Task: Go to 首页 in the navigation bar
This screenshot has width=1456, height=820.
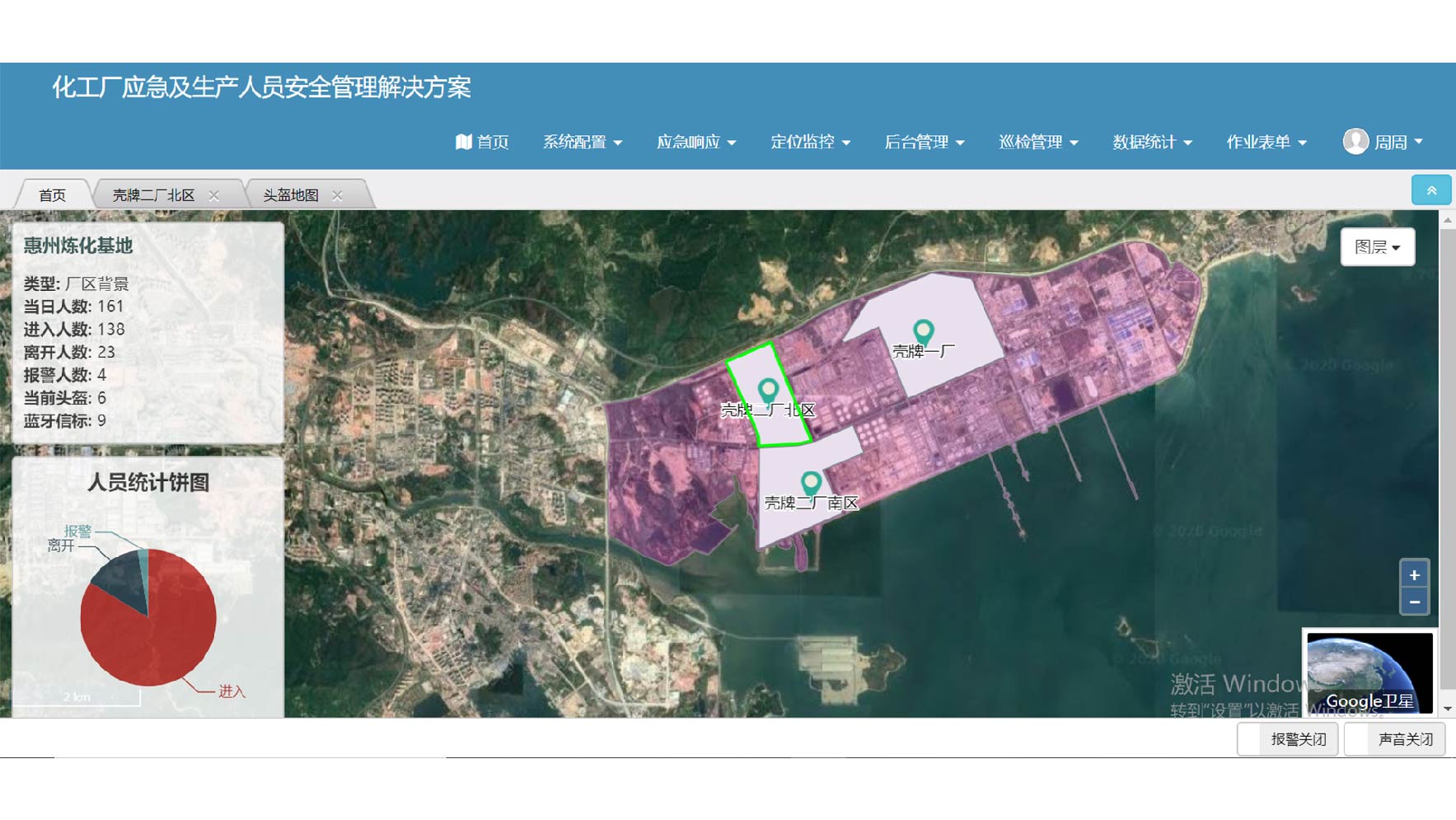Action: 483,142
